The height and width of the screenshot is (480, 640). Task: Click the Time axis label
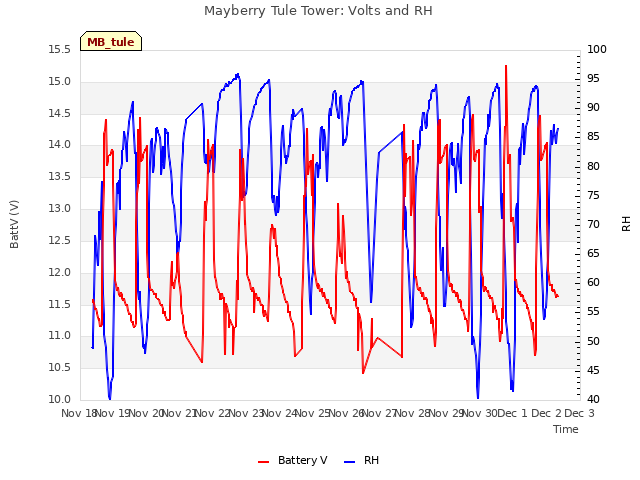click(x=566, y=429)
